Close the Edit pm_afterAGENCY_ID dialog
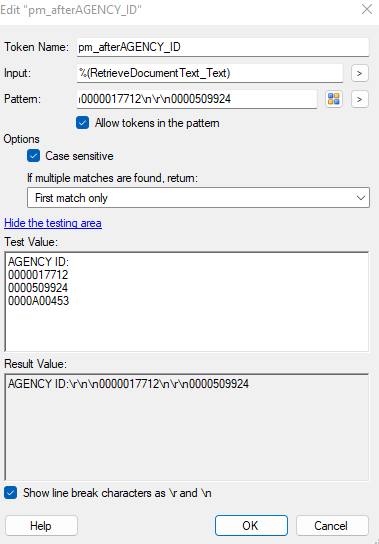 tap(367, 9)
